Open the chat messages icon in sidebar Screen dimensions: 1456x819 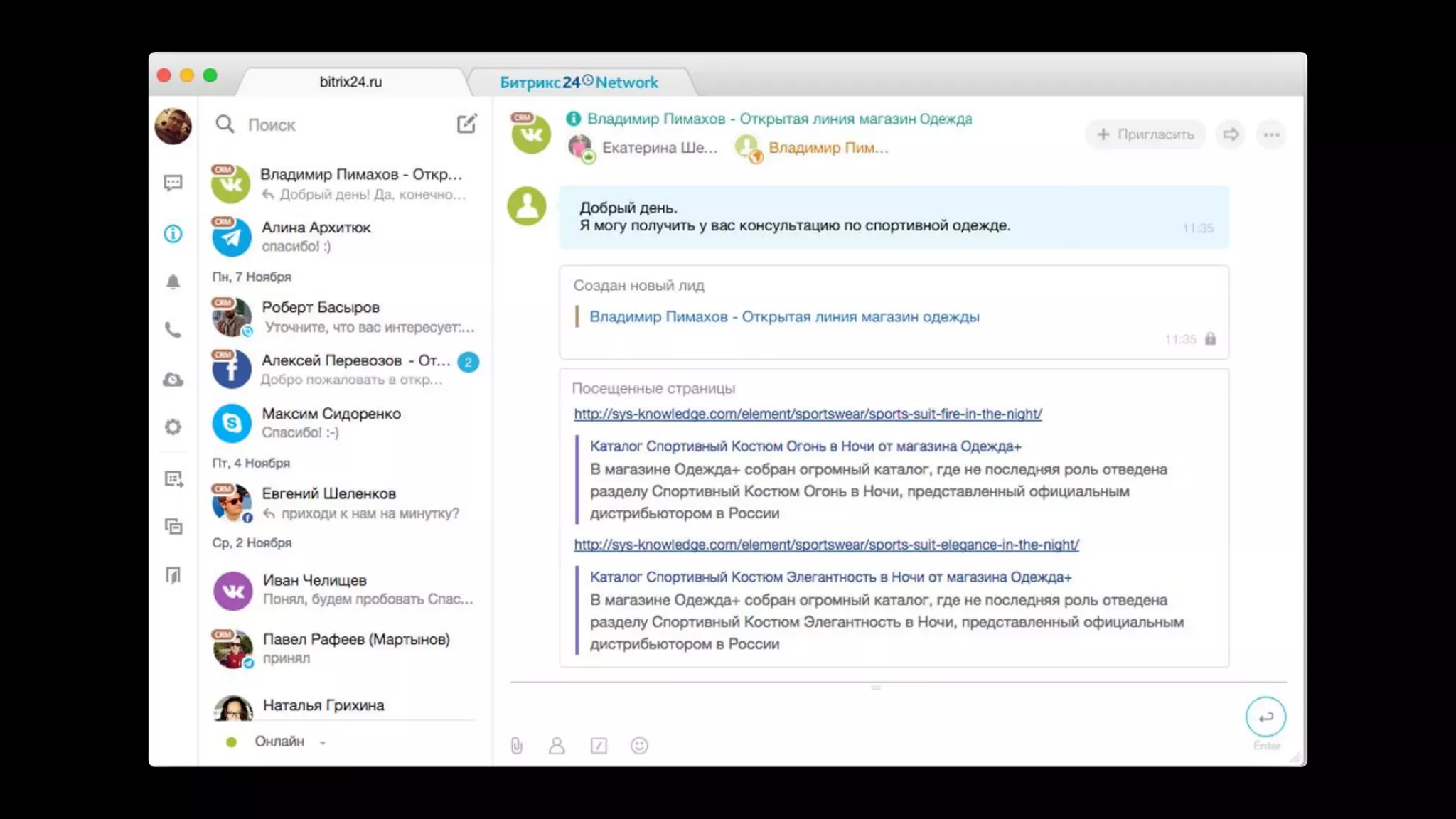173,183
